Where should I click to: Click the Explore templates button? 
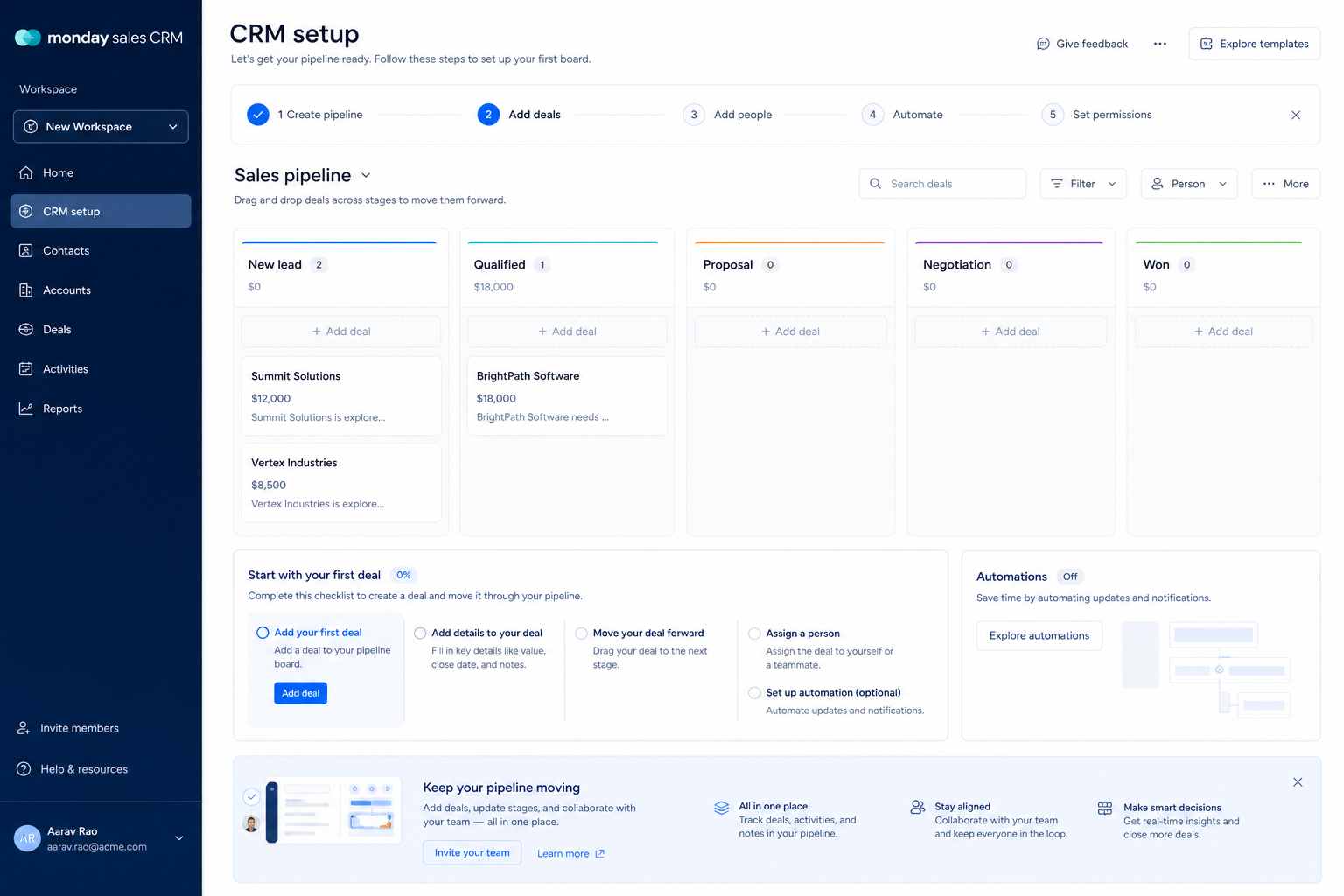point(1254,44)
